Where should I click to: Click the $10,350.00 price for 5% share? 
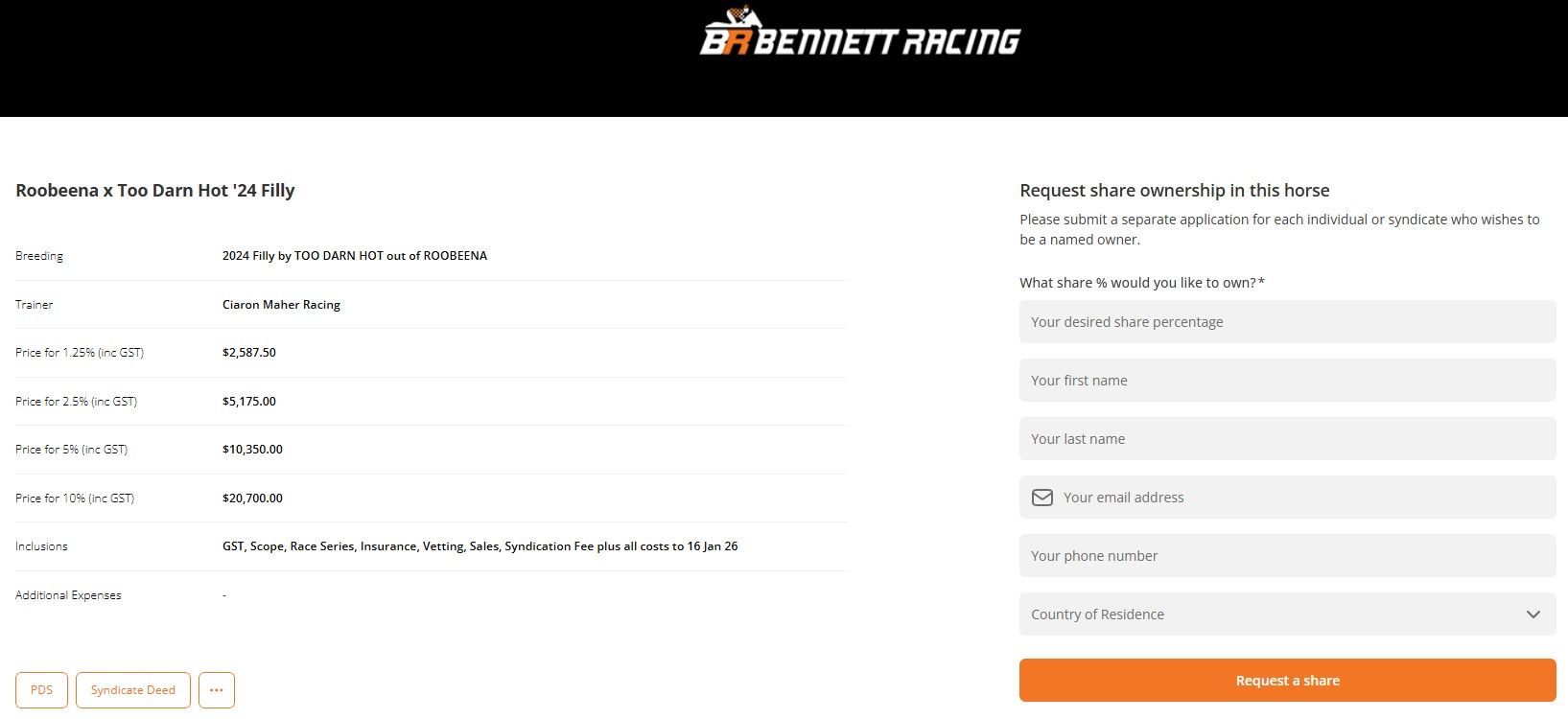[252, 450]
